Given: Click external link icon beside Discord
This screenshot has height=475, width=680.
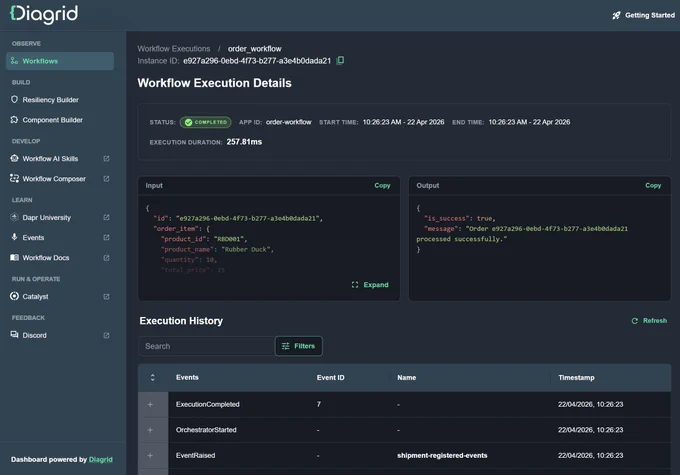Looking at the screenshot, I should click(106, 335).
